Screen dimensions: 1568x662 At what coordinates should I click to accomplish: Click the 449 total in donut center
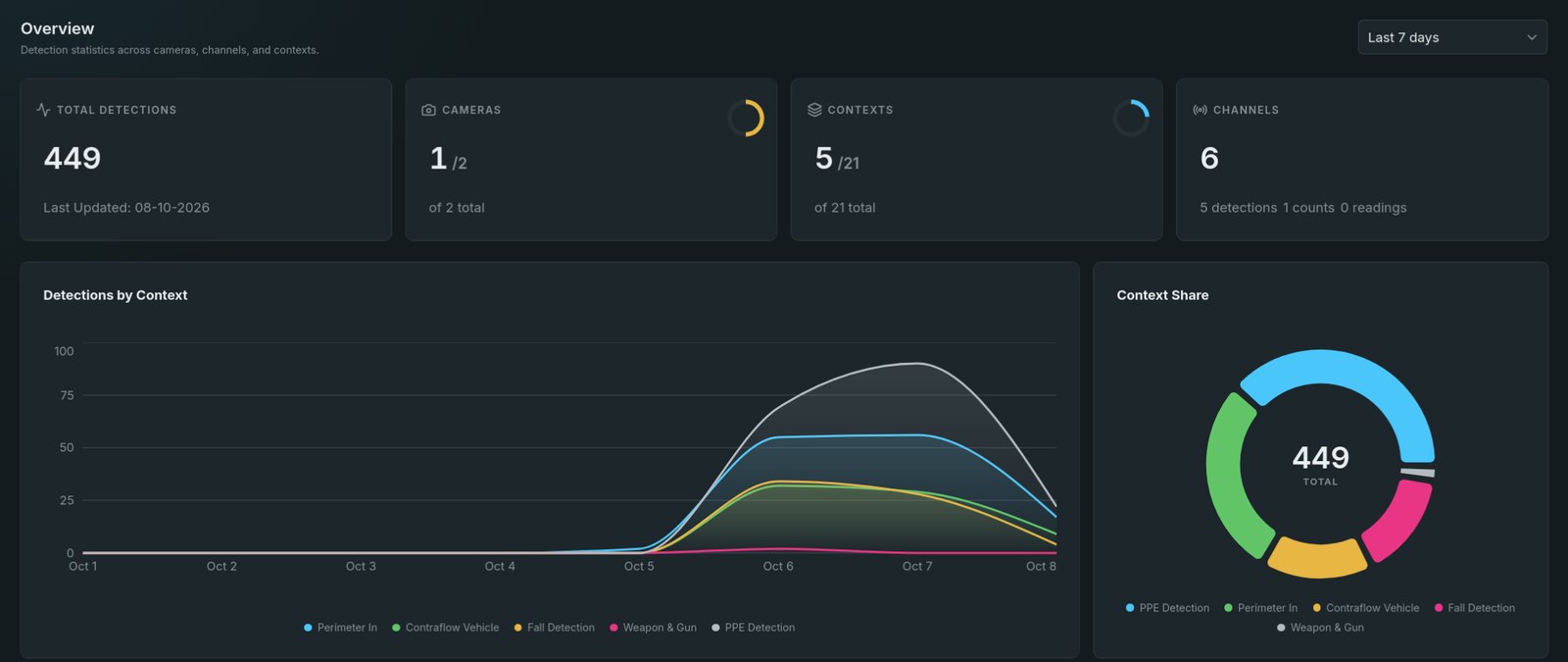(1320, 457)
